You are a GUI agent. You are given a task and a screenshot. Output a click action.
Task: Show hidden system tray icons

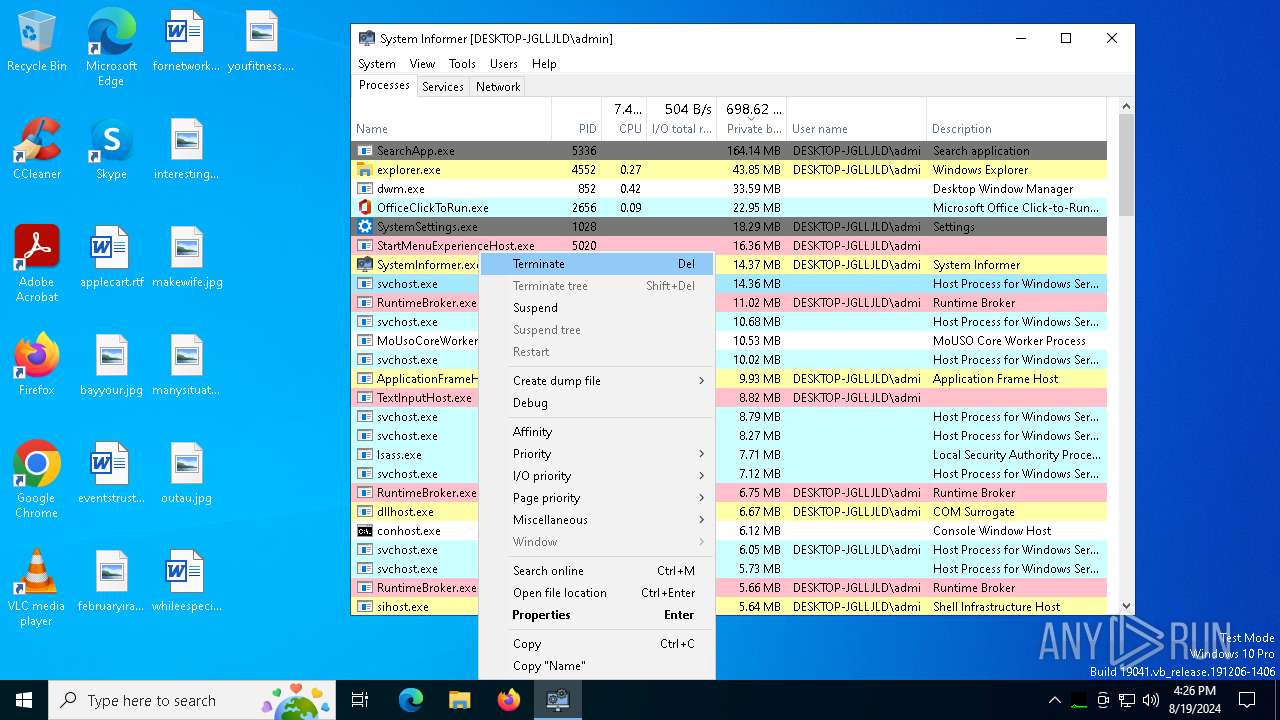click(1054, 700)
